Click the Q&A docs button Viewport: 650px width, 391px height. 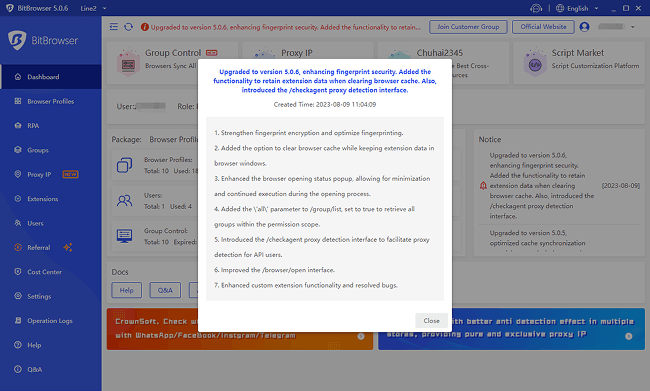165,290
